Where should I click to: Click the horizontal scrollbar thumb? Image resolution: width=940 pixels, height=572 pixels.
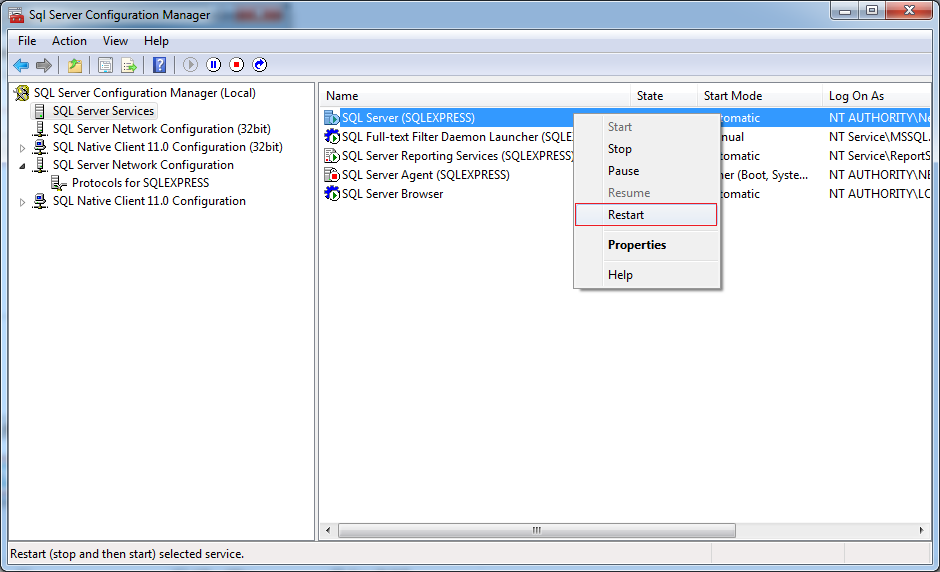(537, 530)
